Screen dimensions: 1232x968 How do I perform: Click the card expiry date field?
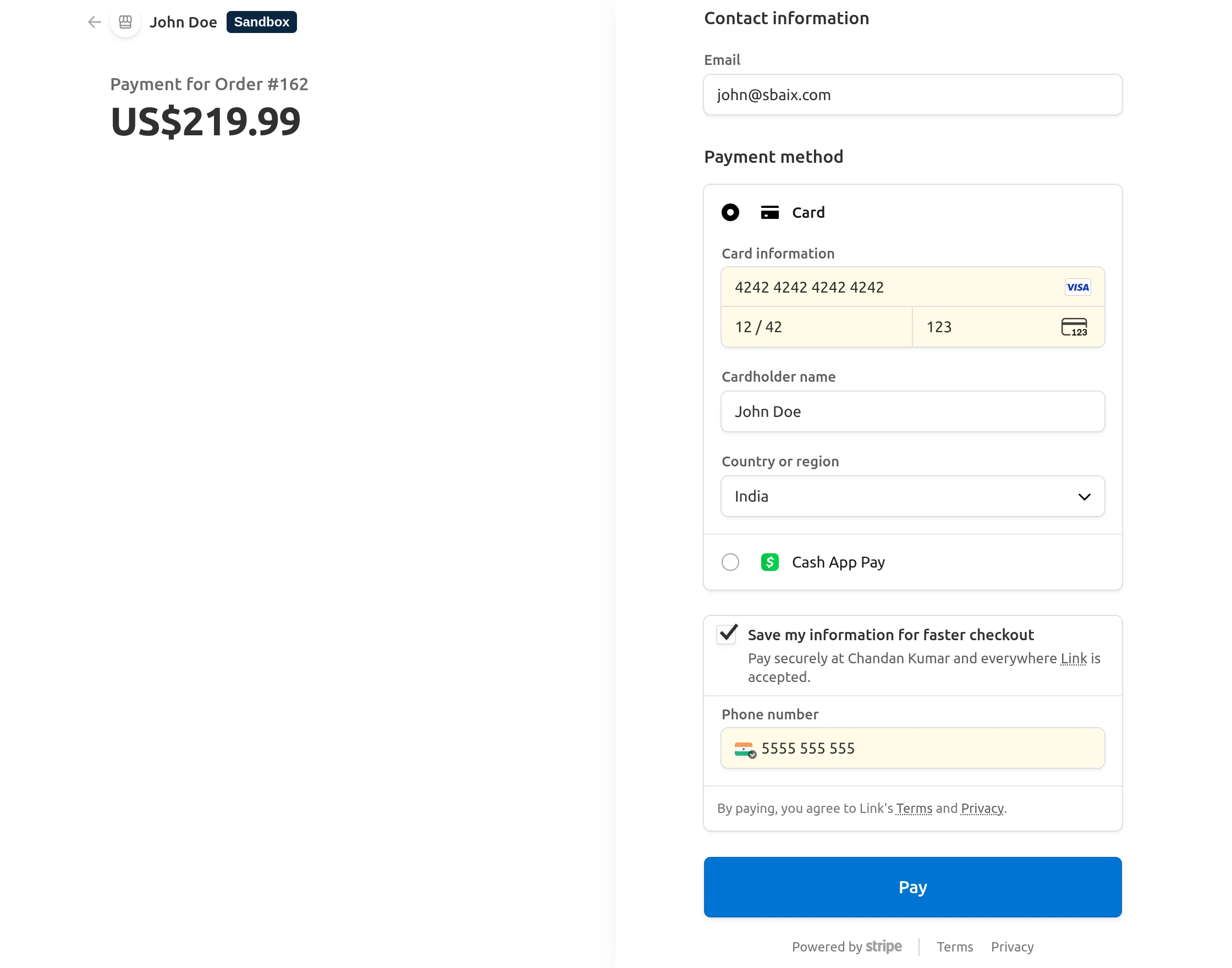816,327
